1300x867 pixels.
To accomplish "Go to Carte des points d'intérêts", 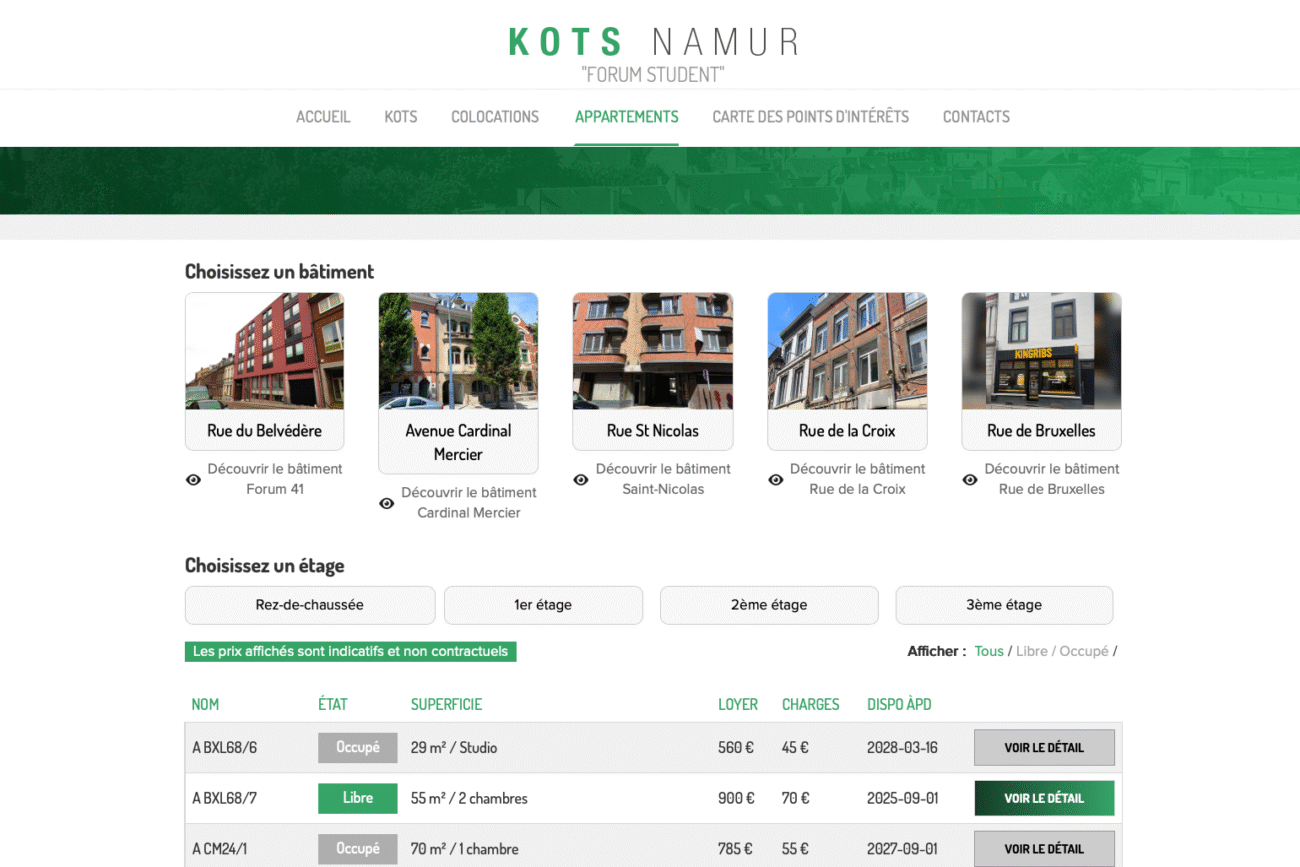I will [810, 117].
